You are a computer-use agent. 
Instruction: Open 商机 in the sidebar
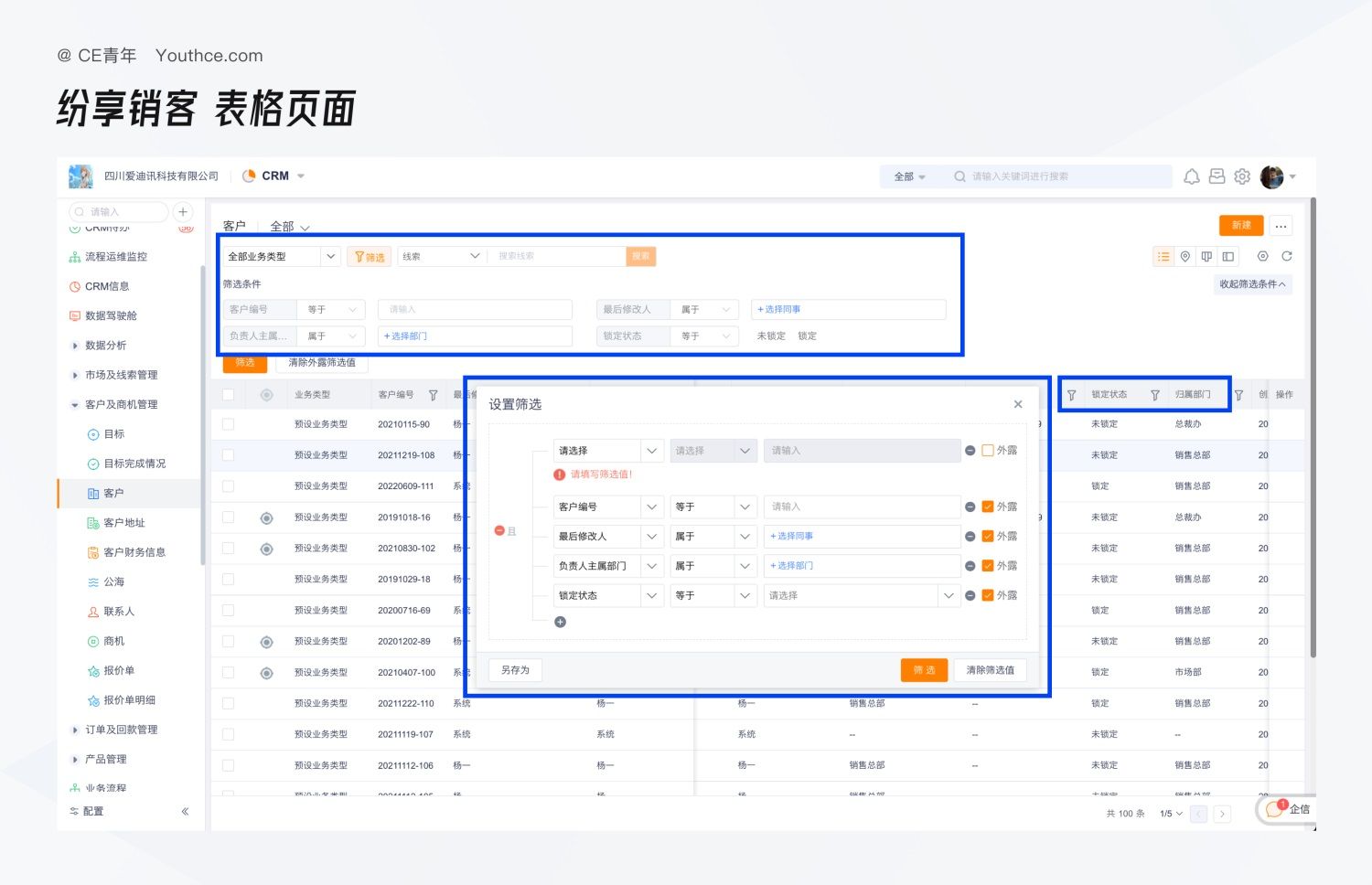pos(113,642)
